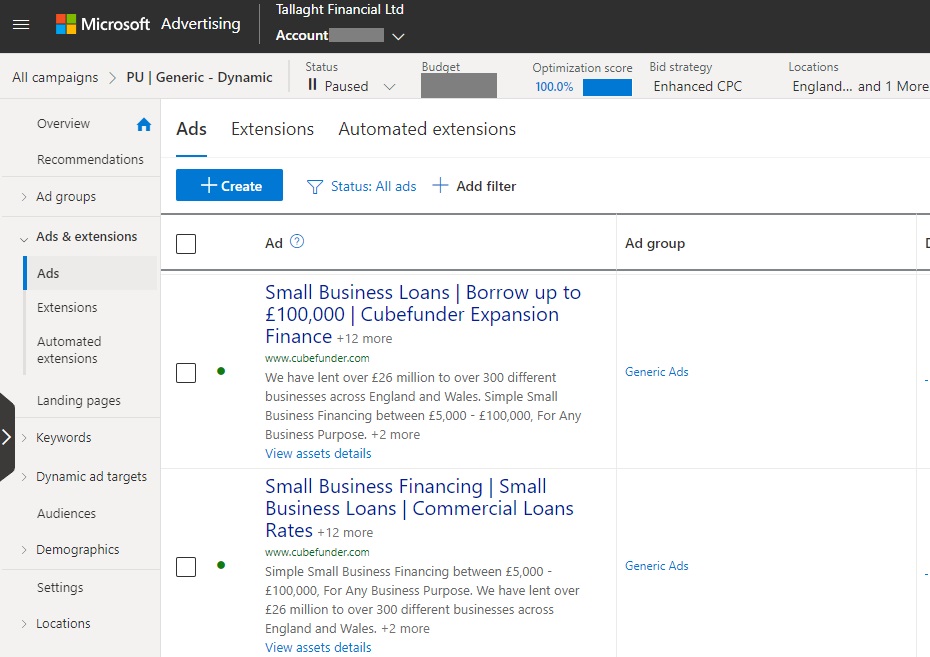Open the hamburger navigation menu
This screenshot has width=930, height=657.
click(x=21, y=24)
